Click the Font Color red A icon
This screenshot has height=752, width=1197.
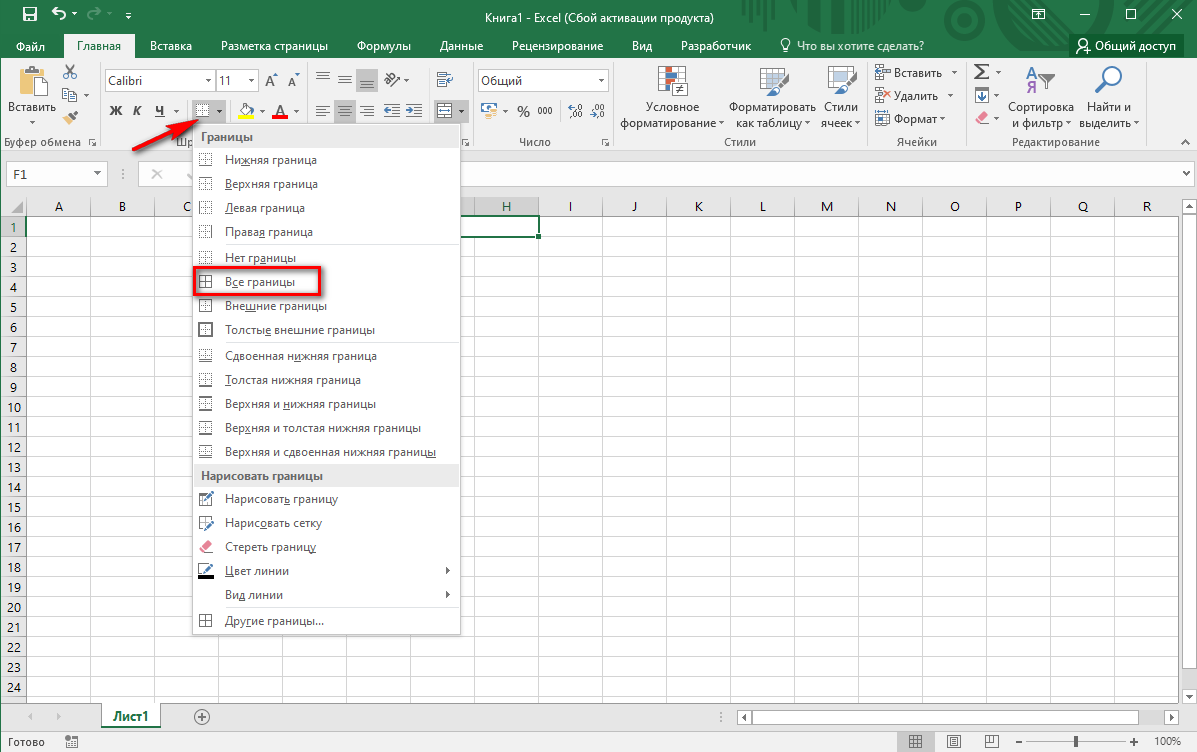280,111
